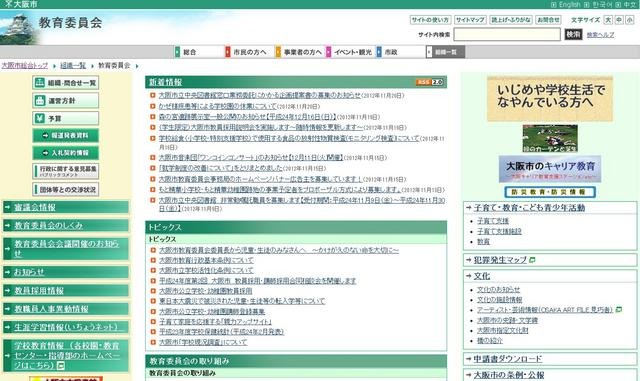Open the 子育て支援 link
640x381 pixels.
(493, 221)
